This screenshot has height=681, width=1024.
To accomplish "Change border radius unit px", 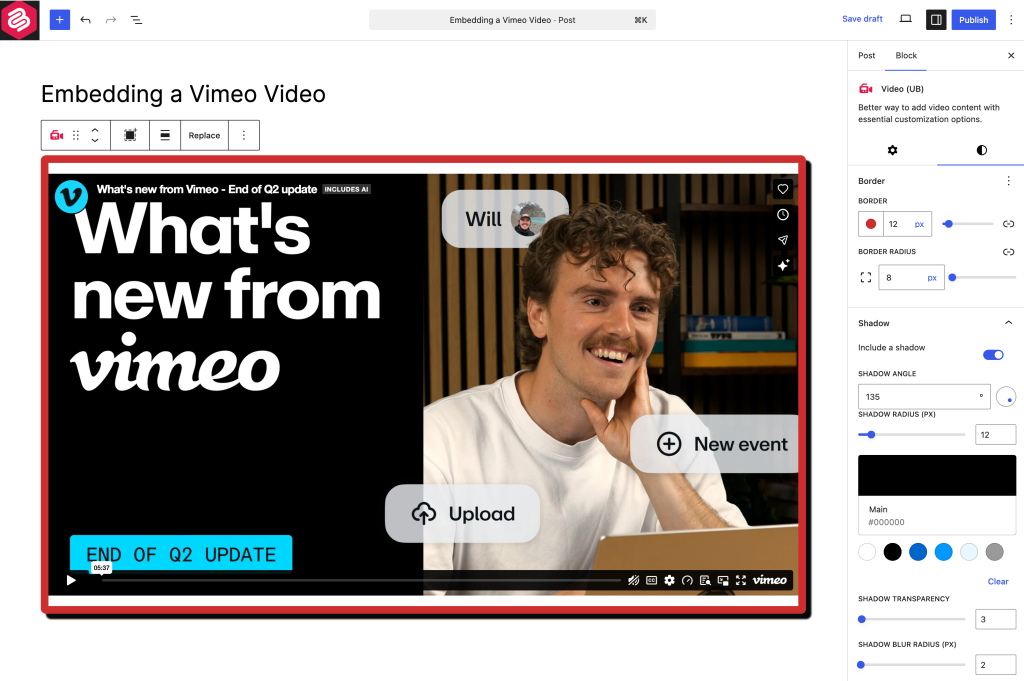I will [932, 277].
